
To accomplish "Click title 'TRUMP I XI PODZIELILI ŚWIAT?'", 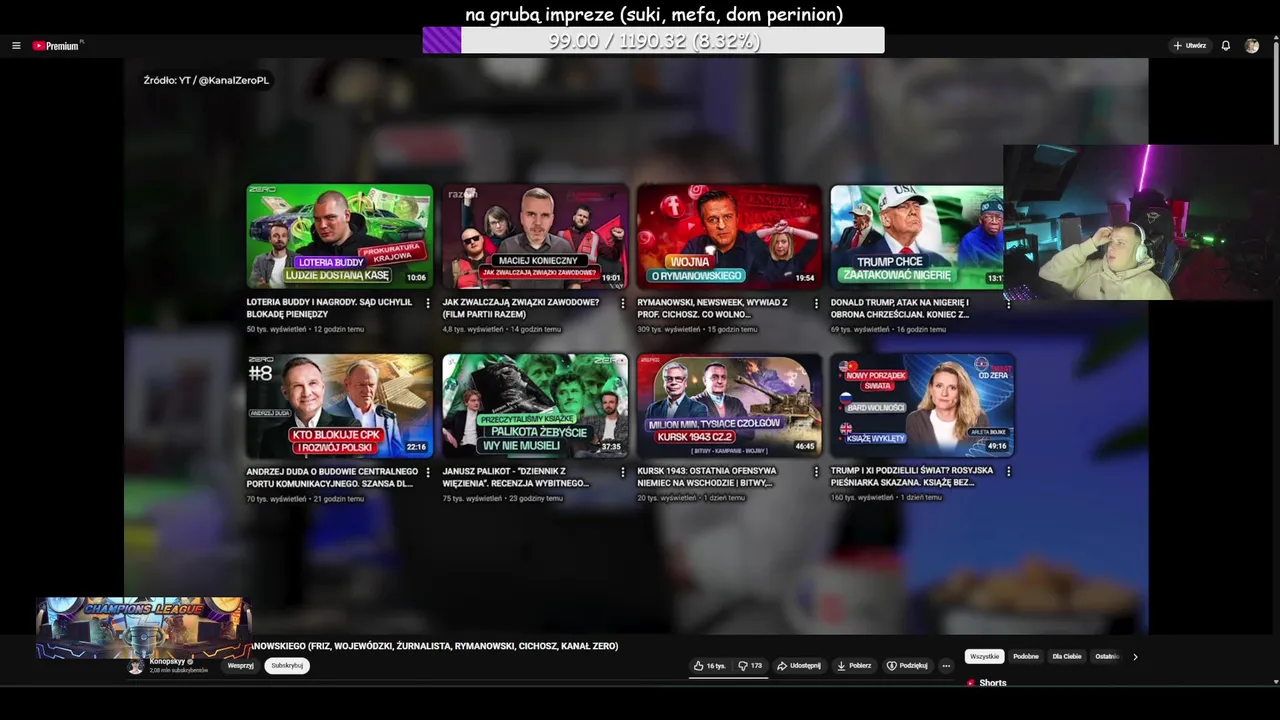I will (912, 470).
